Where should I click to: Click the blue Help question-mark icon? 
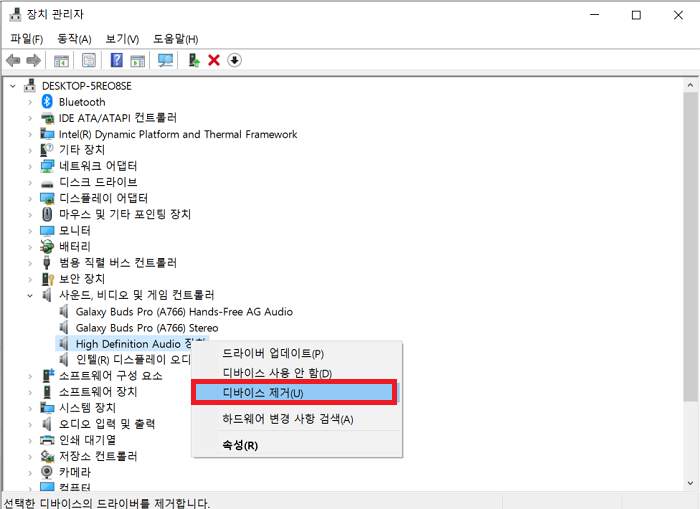pyautogui.click(x=117, y=60)
